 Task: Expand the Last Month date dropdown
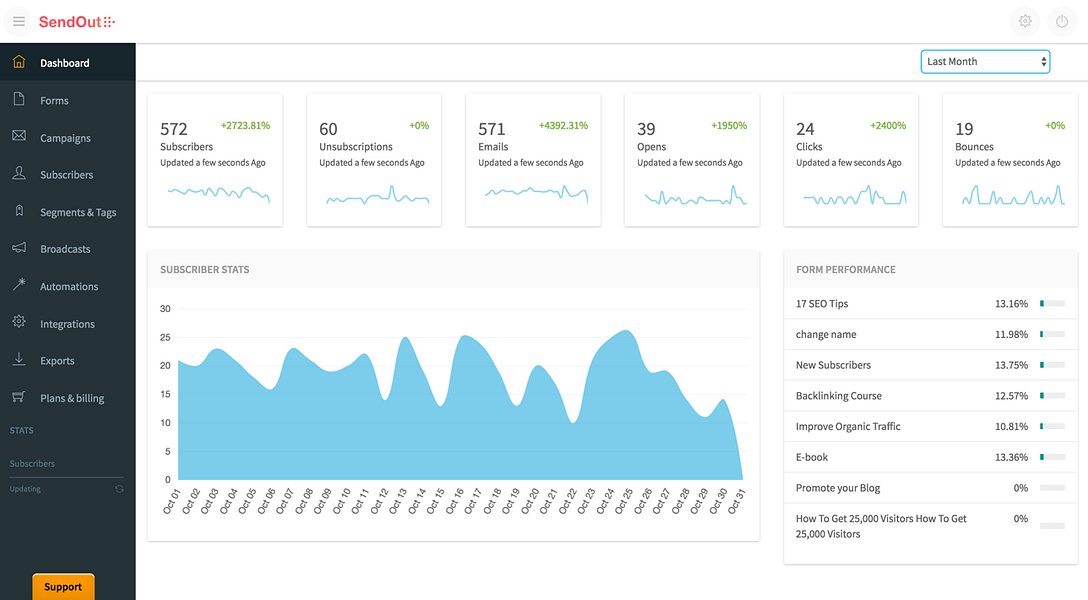[985, 62]
